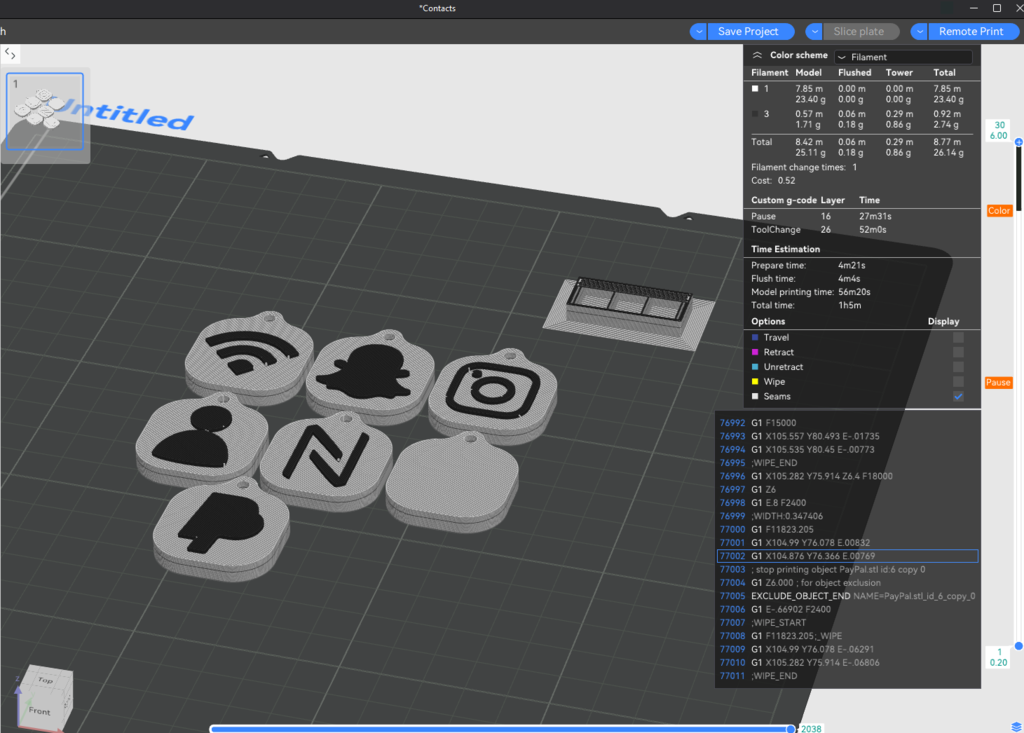
Task: Toggle the sidebar collapse arrows icon
Action: point(10,54)
